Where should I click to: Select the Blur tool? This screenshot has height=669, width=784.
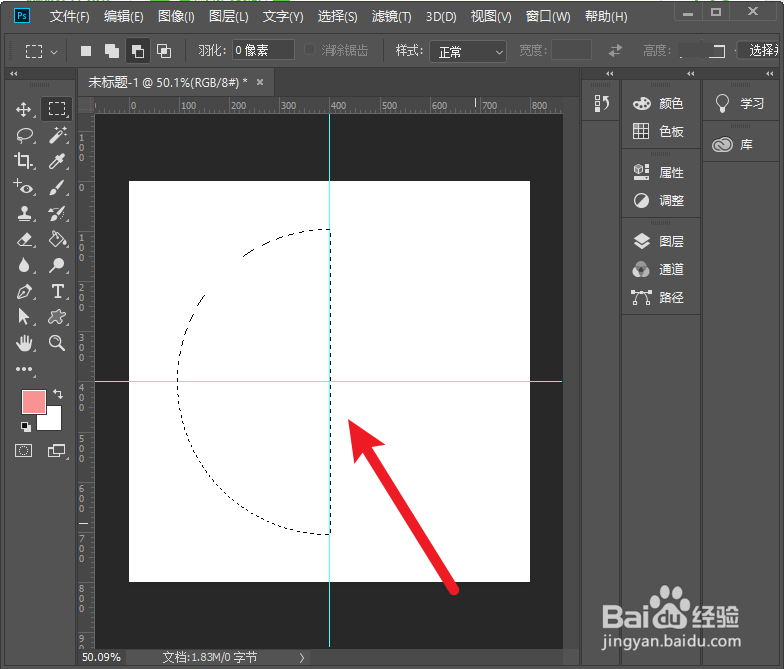click(24, 265)
